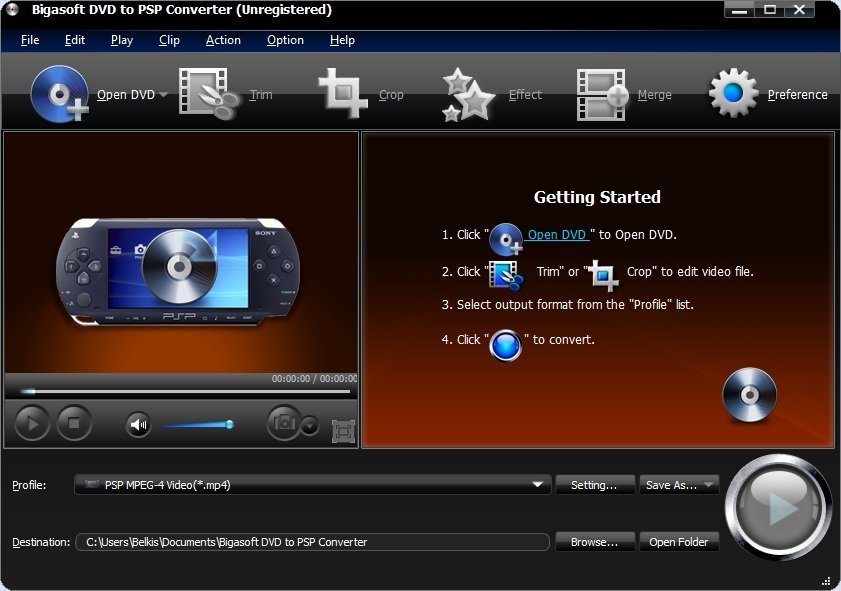Expand the snapshot options arrow
The height and width of the screenshot is (591, 841).
(x=310, y=426)
